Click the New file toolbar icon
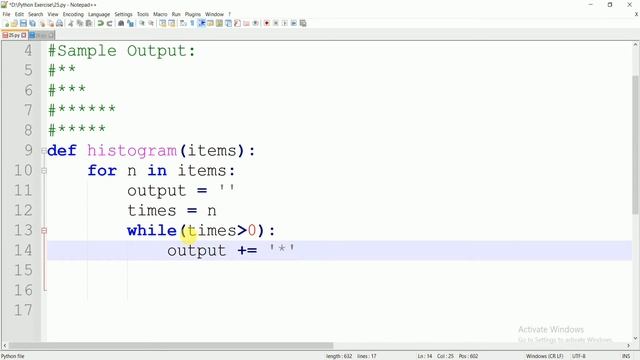 coord(6,23)
